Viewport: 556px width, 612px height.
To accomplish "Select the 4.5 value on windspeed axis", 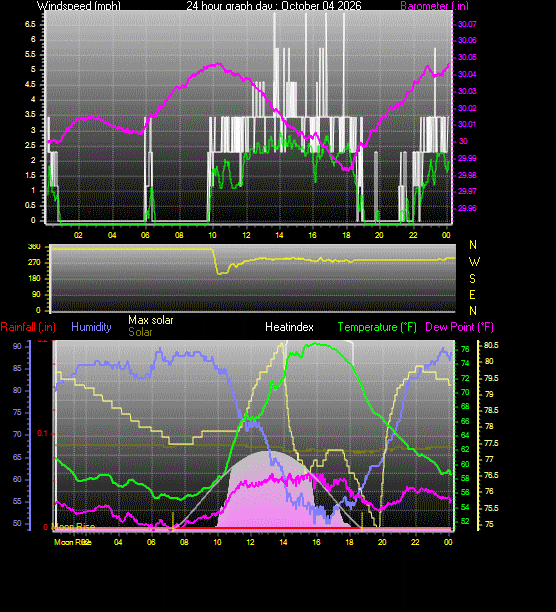I will [30, 84].
